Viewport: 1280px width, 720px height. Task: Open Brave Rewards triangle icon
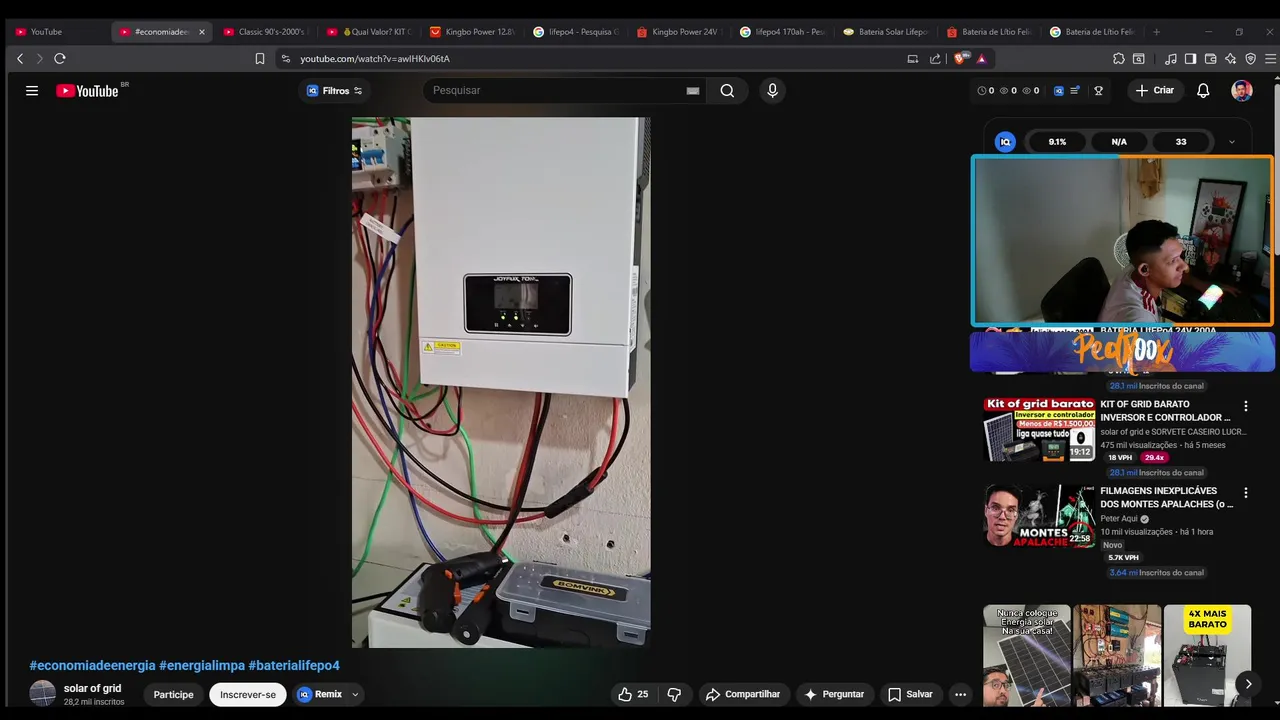pos(982,59)
